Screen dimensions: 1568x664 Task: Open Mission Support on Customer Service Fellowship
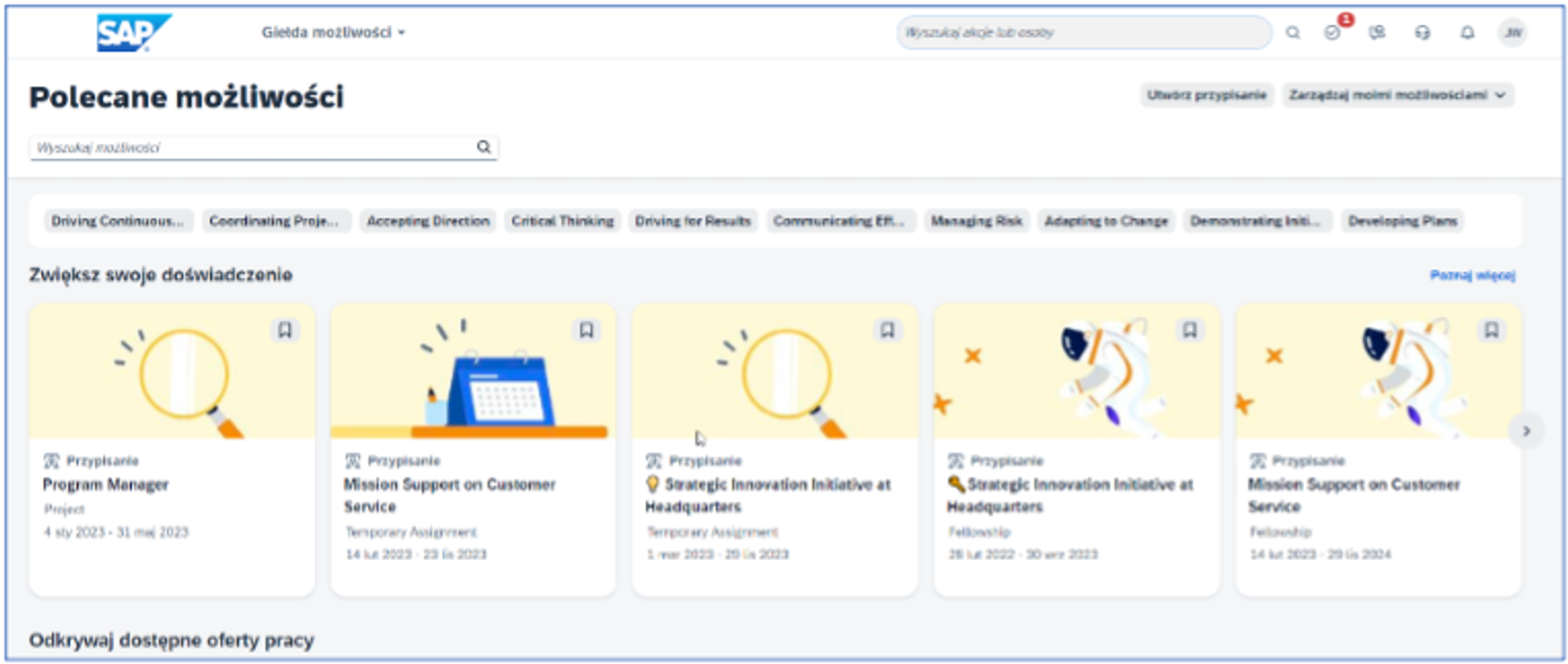[x=1354, y=495]
